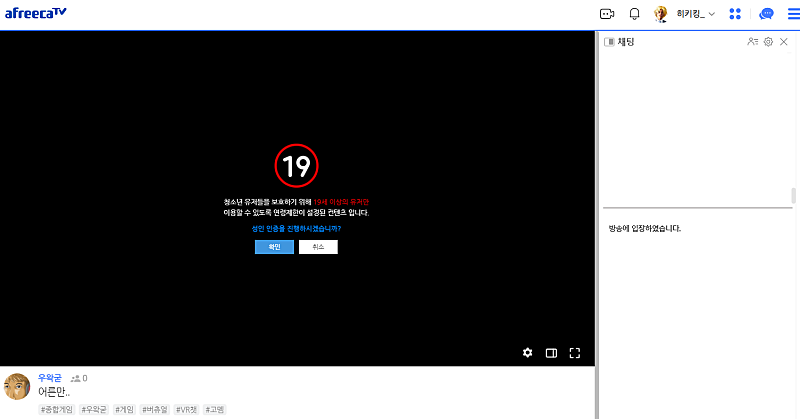Collapse chat panel using icon beside 채팅
Screen dimensions: 800x419
click(x=609, y=42)
